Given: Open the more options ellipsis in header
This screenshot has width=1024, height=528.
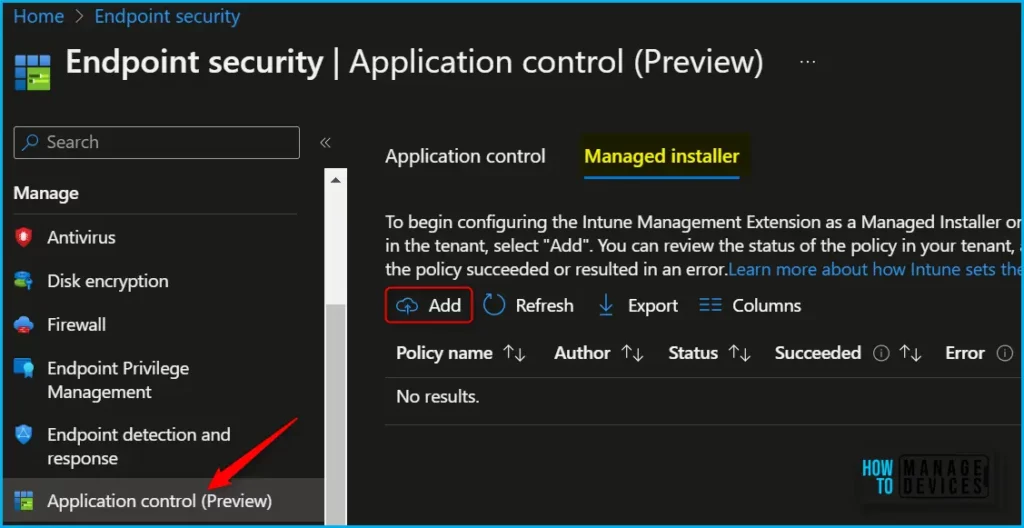Looking at the screenshot, I should [x=808, y=62].
